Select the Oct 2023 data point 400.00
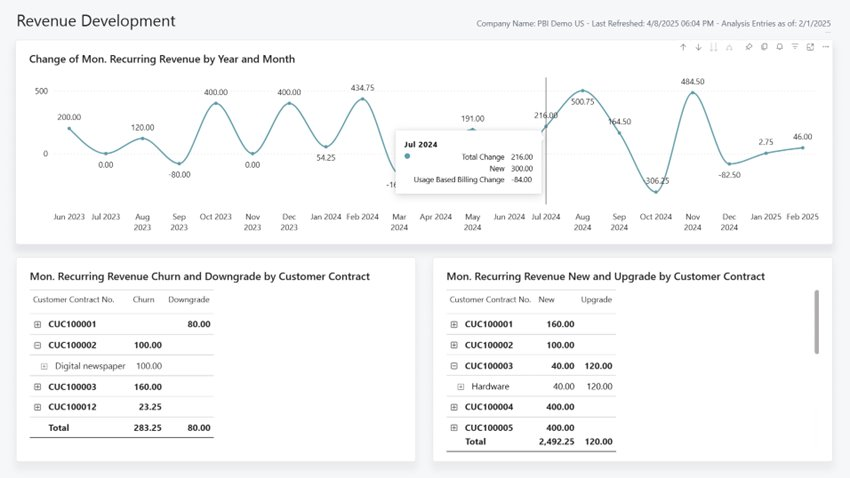850x478 pixels. (216, 103)
